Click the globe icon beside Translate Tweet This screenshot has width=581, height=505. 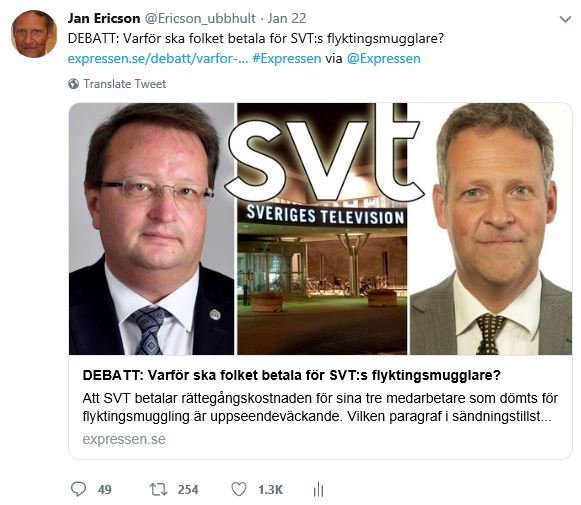73,84
